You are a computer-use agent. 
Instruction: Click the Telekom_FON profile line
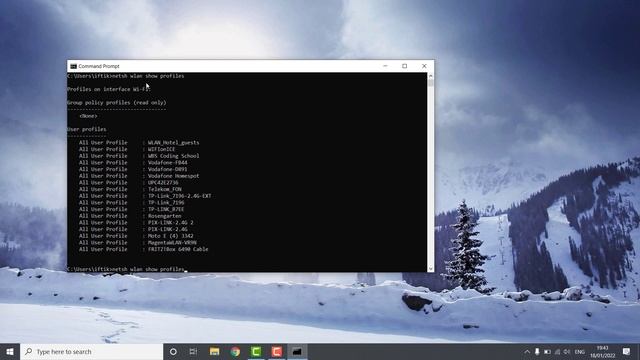[130, 189]
